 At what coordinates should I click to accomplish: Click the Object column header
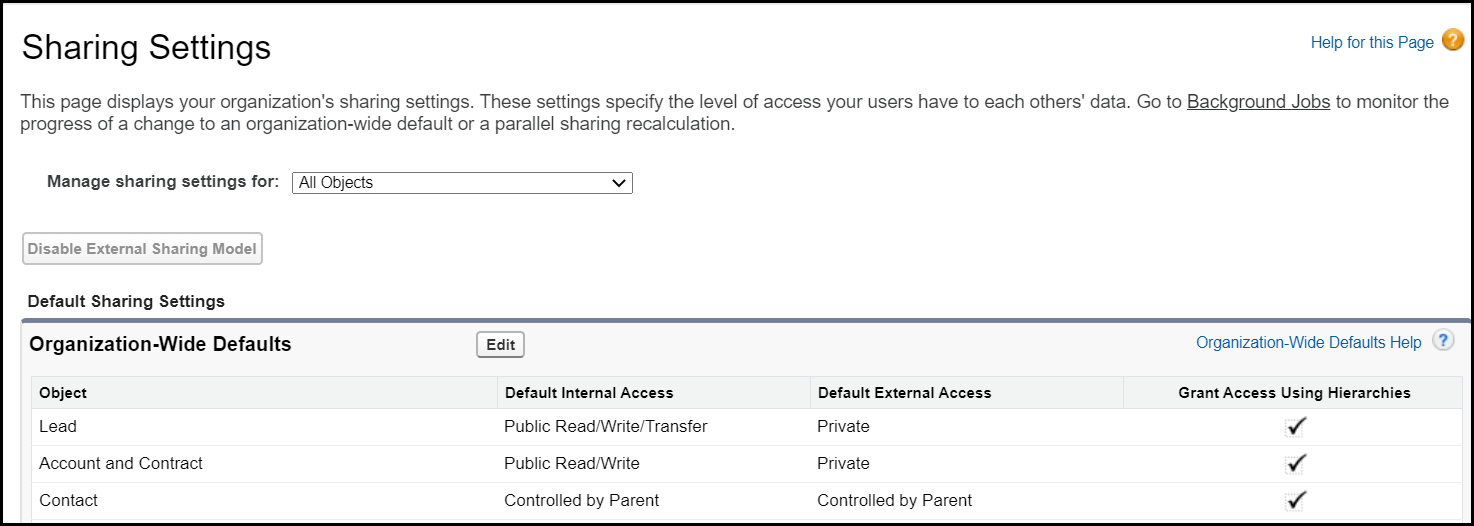(63, 393)
